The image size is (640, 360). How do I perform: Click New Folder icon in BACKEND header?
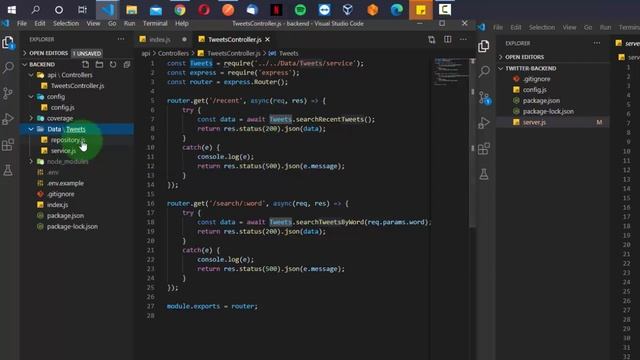(99, 64)
